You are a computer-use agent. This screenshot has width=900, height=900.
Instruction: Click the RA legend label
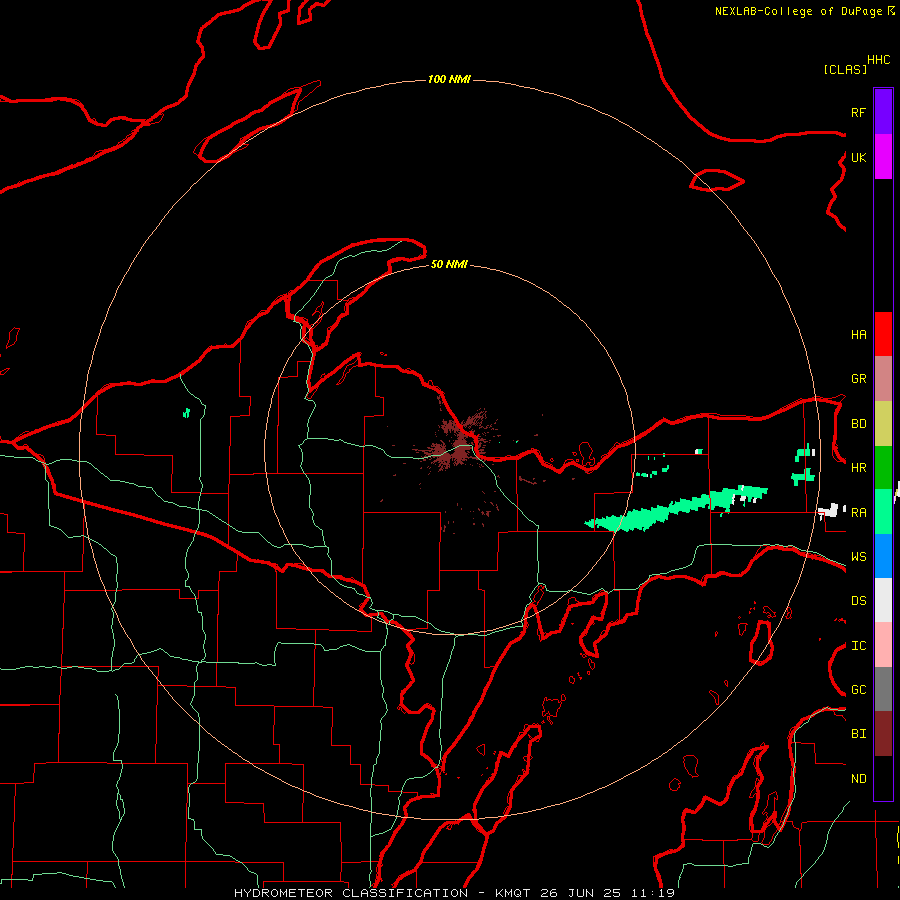[x=859, y=513]
